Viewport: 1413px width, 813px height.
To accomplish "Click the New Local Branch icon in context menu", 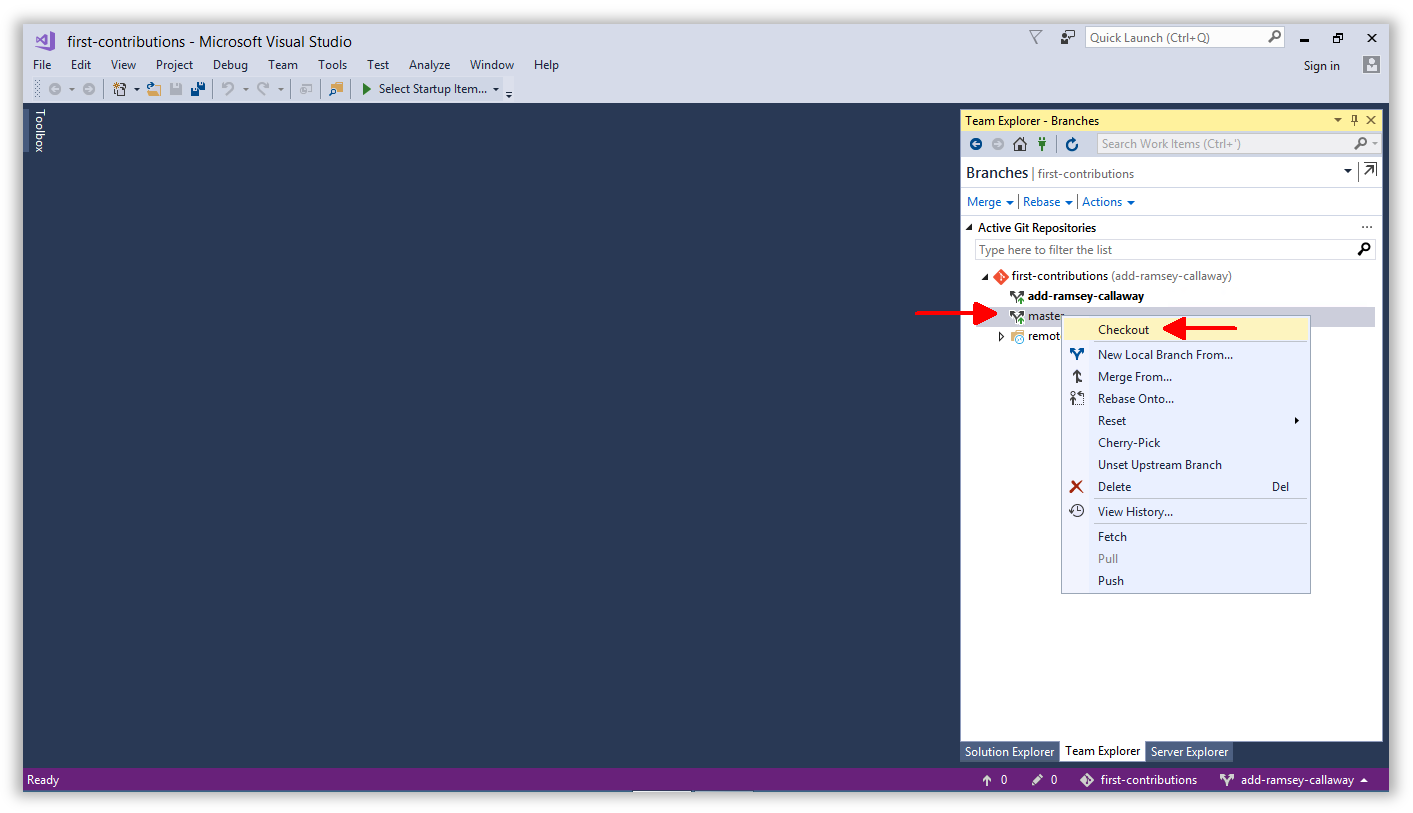I will [x=1077, y=354].
